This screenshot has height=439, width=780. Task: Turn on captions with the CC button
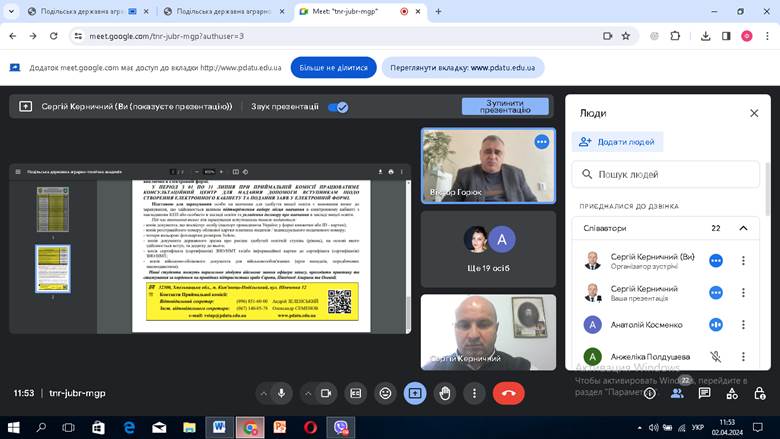click(x=356, y=393)
